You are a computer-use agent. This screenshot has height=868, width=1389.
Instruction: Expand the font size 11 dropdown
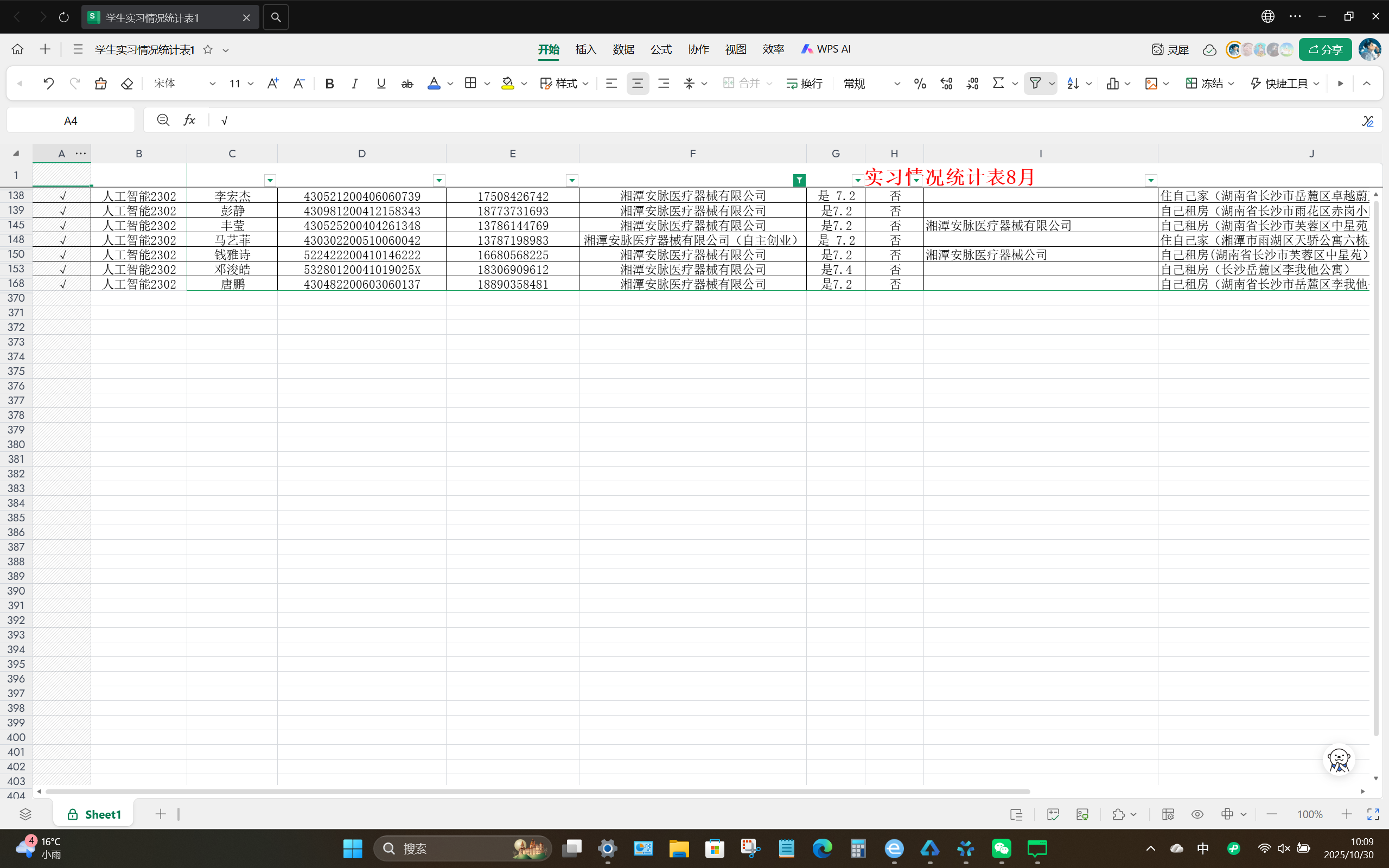[250, 84]
